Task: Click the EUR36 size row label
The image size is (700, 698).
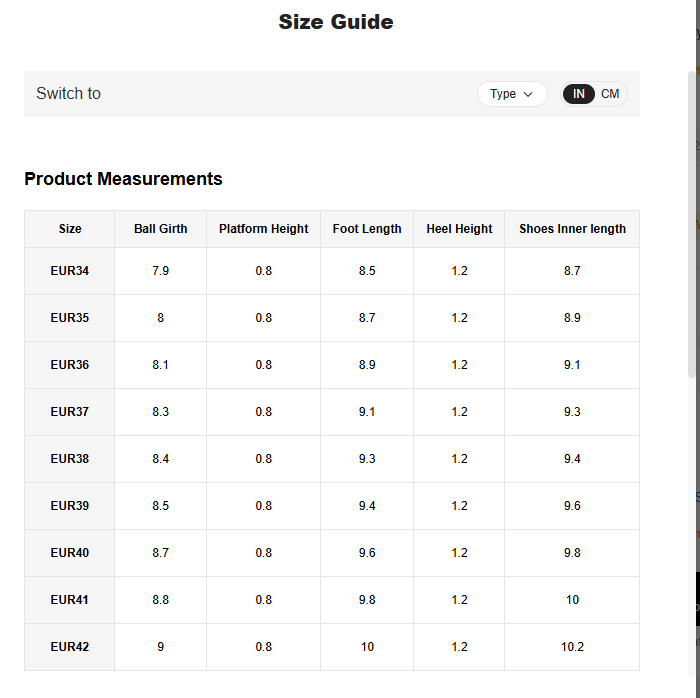Action: (70, 365)
